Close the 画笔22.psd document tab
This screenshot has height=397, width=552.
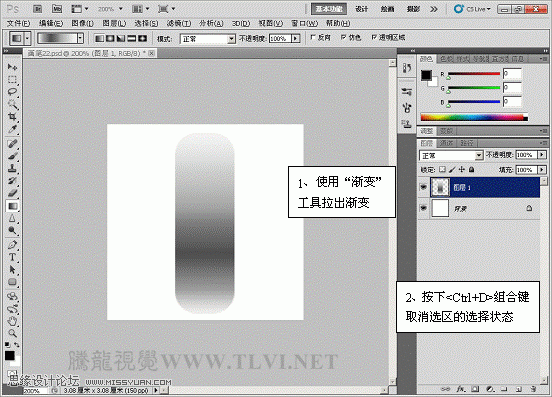tap(151, 53)
